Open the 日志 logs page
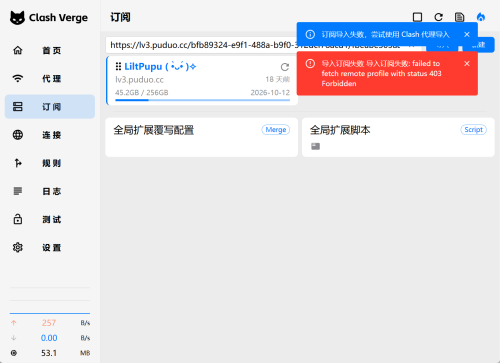Image resolution: width=500 pixels, height=363 pixels. pyautogui.click(x=50, y=191)
